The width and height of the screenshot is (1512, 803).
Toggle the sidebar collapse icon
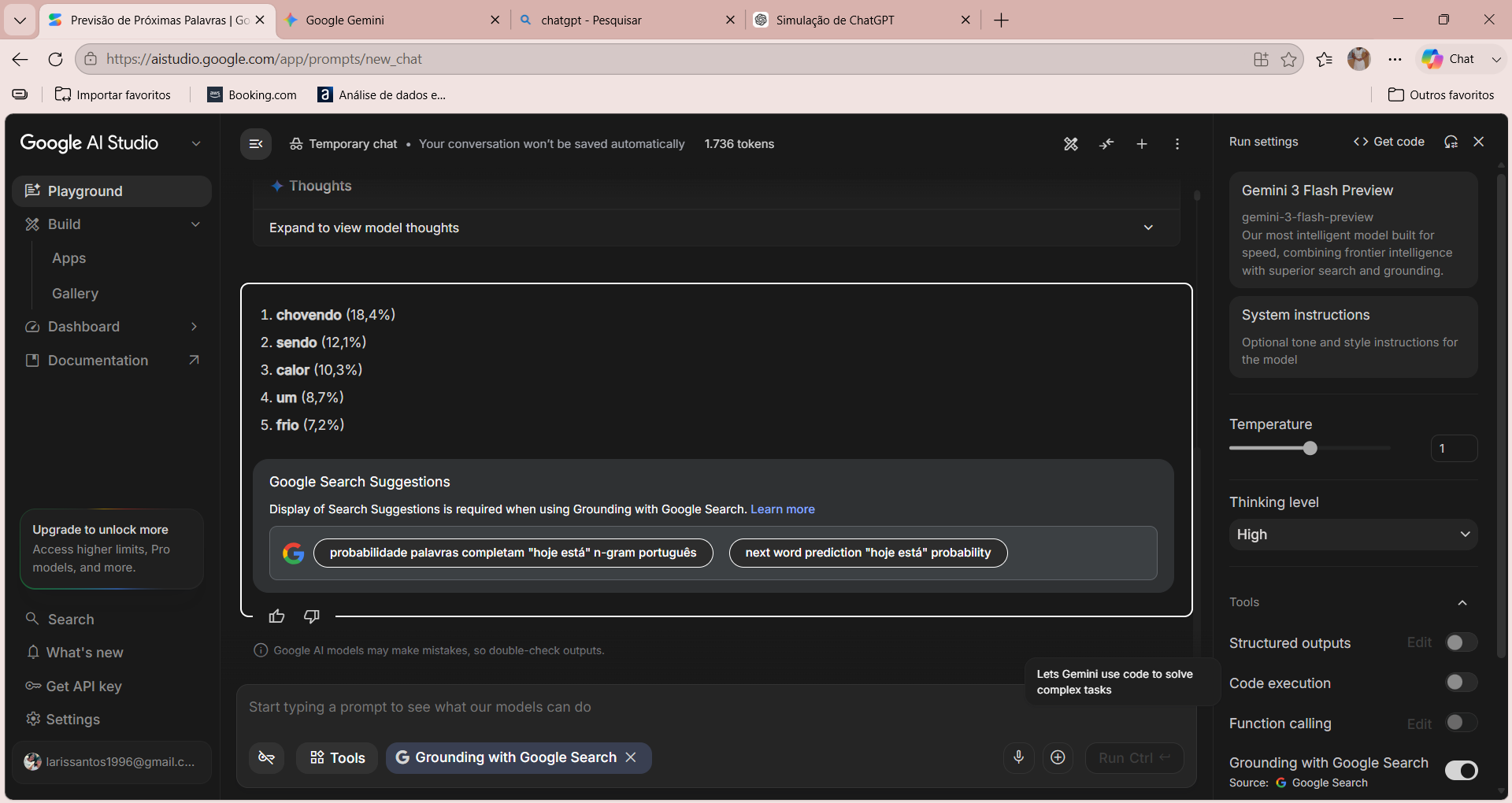256,144
